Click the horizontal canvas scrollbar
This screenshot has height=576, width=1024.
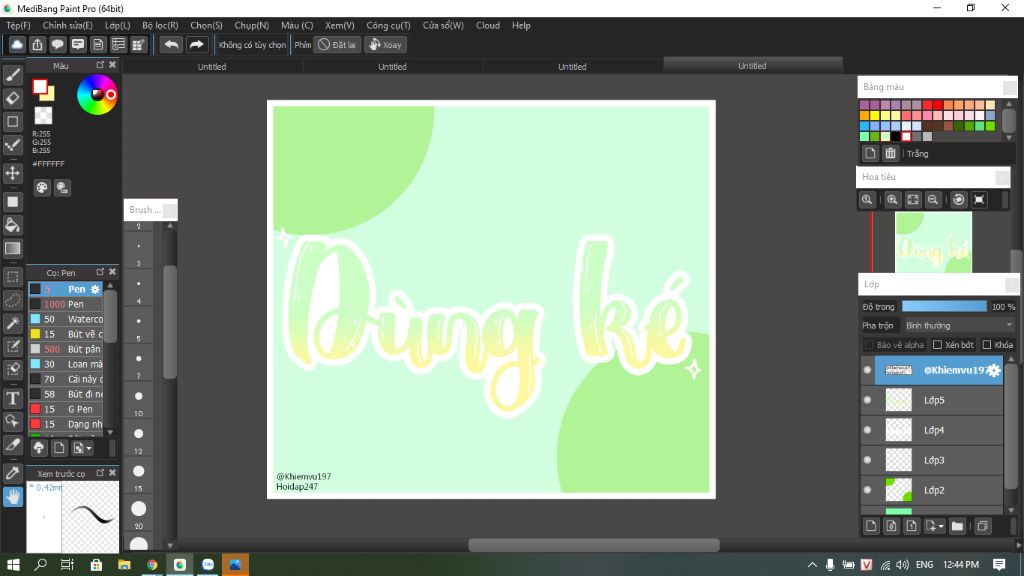(594, 545)
